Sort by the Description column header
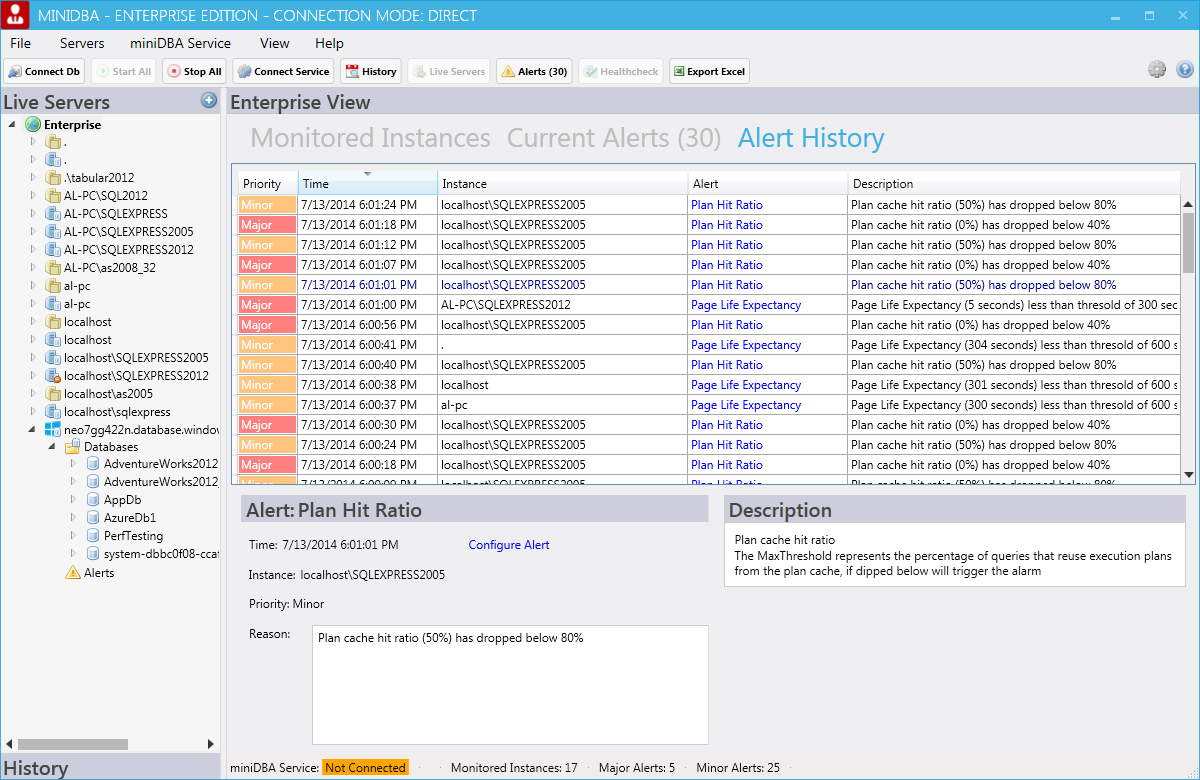 (1014, 184)
